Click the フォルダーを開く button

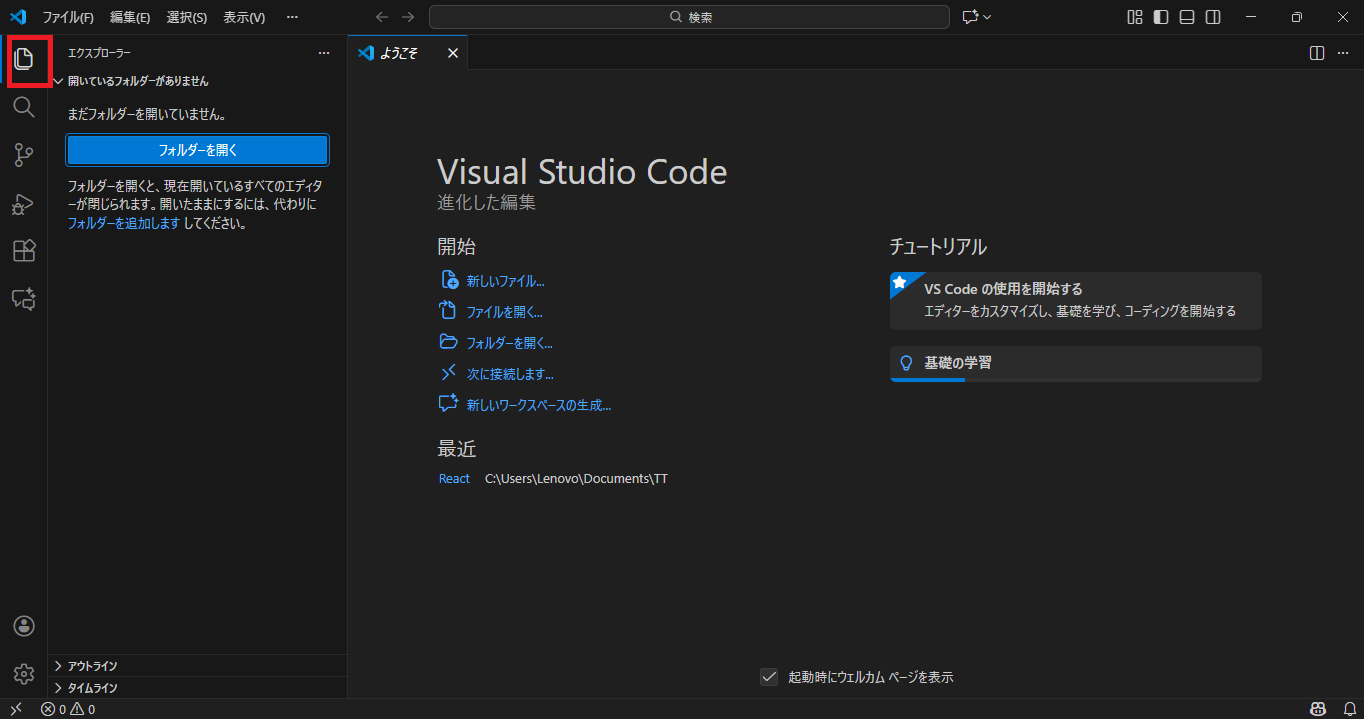click(197, 150)
